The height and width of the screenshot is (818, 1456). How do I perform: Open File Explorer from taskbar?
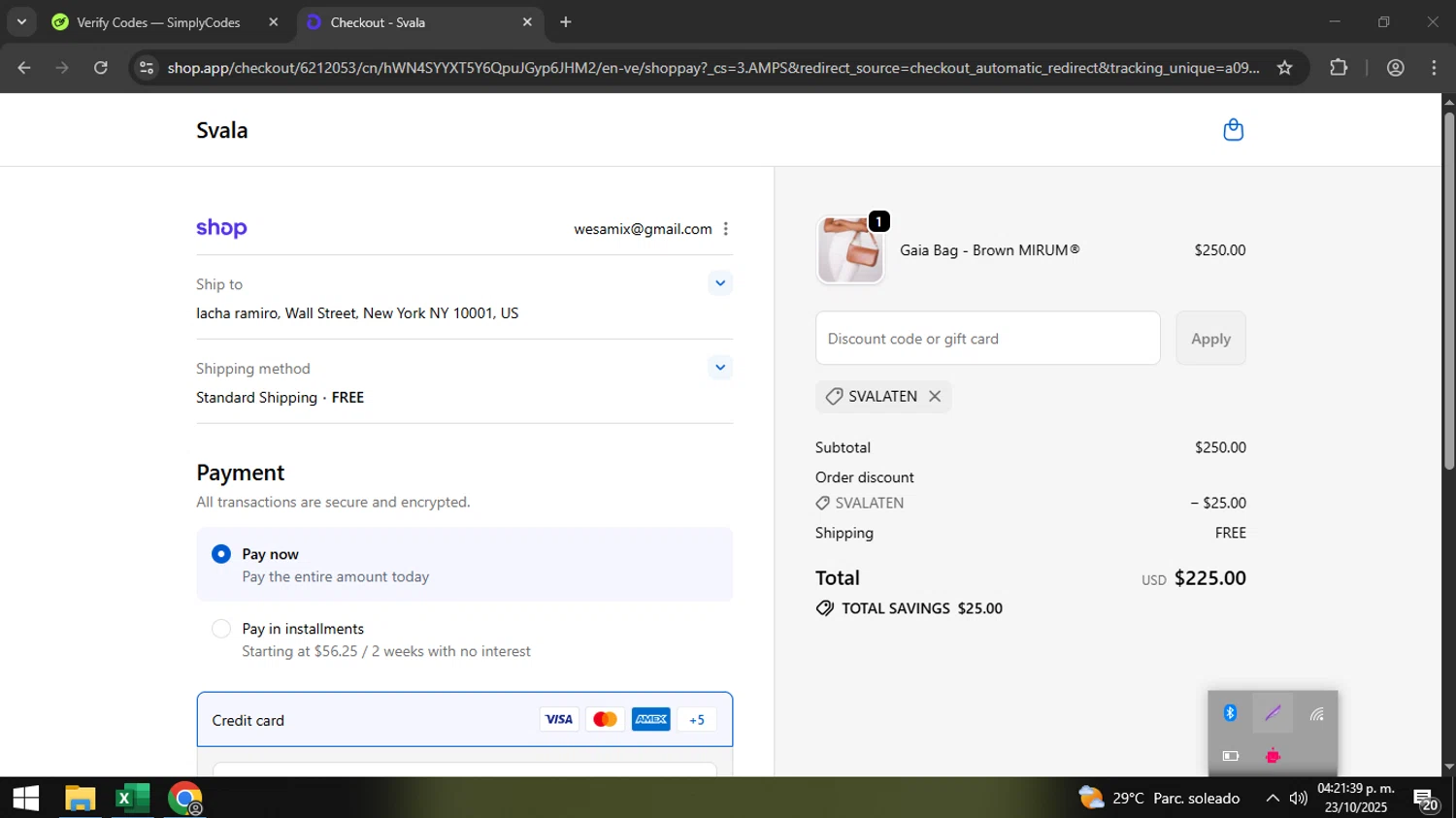click(x=80, y=798)
